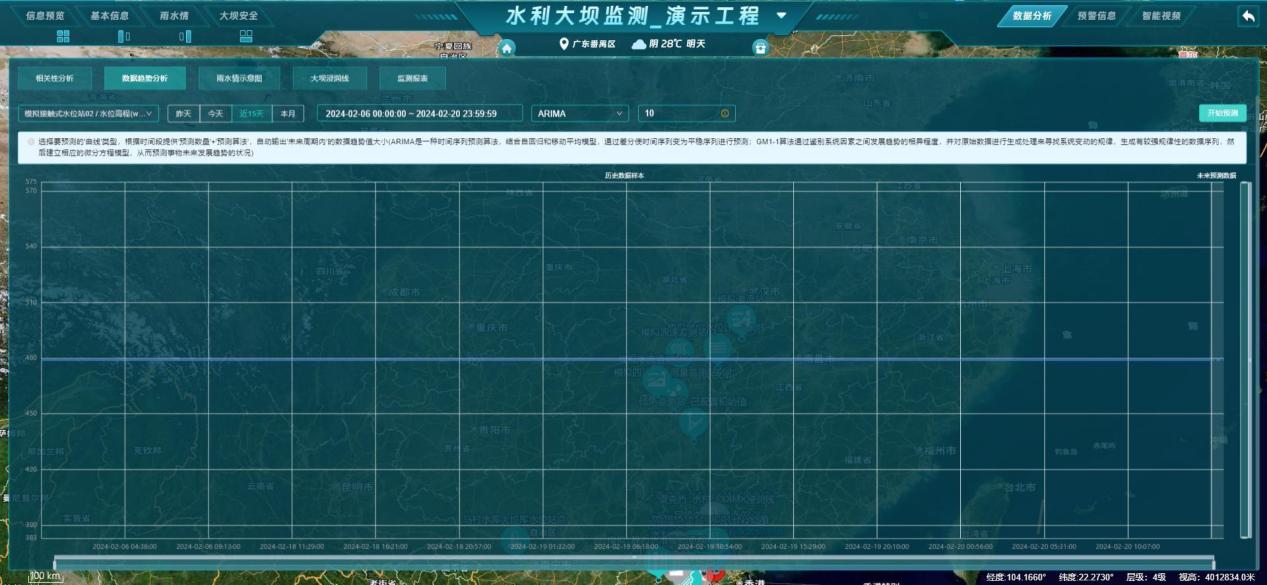Click the date range input field
1267x585 pixels.
click(420, 114)
